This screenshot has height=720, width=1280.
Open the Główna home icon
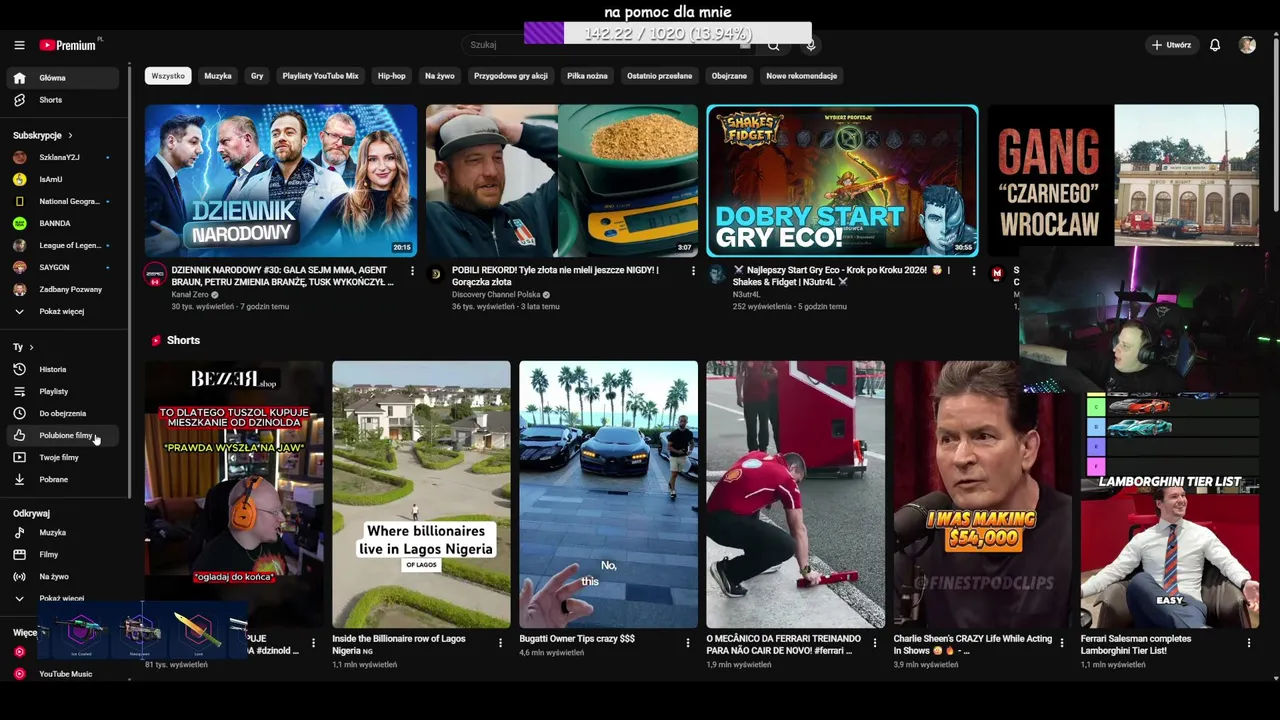(19, 78)
